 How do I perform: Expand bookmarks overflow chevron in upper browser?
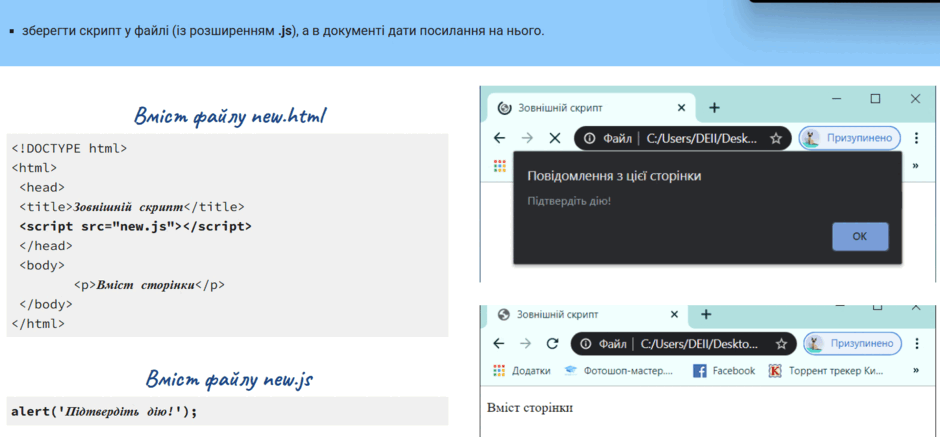pyautogui.click(x=915, y=165)
